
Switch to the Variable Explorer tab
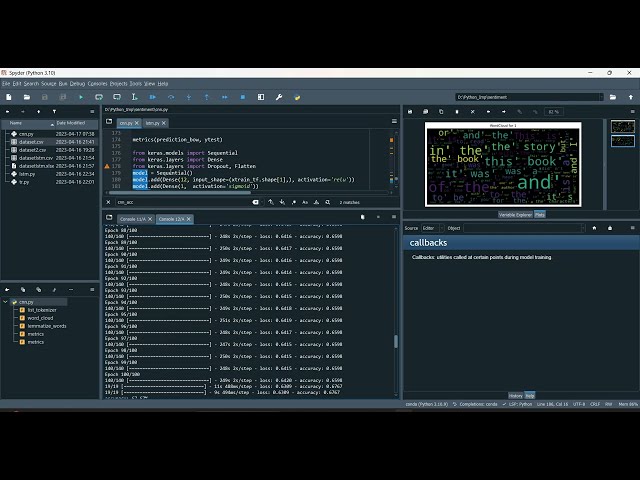[515, 215]
